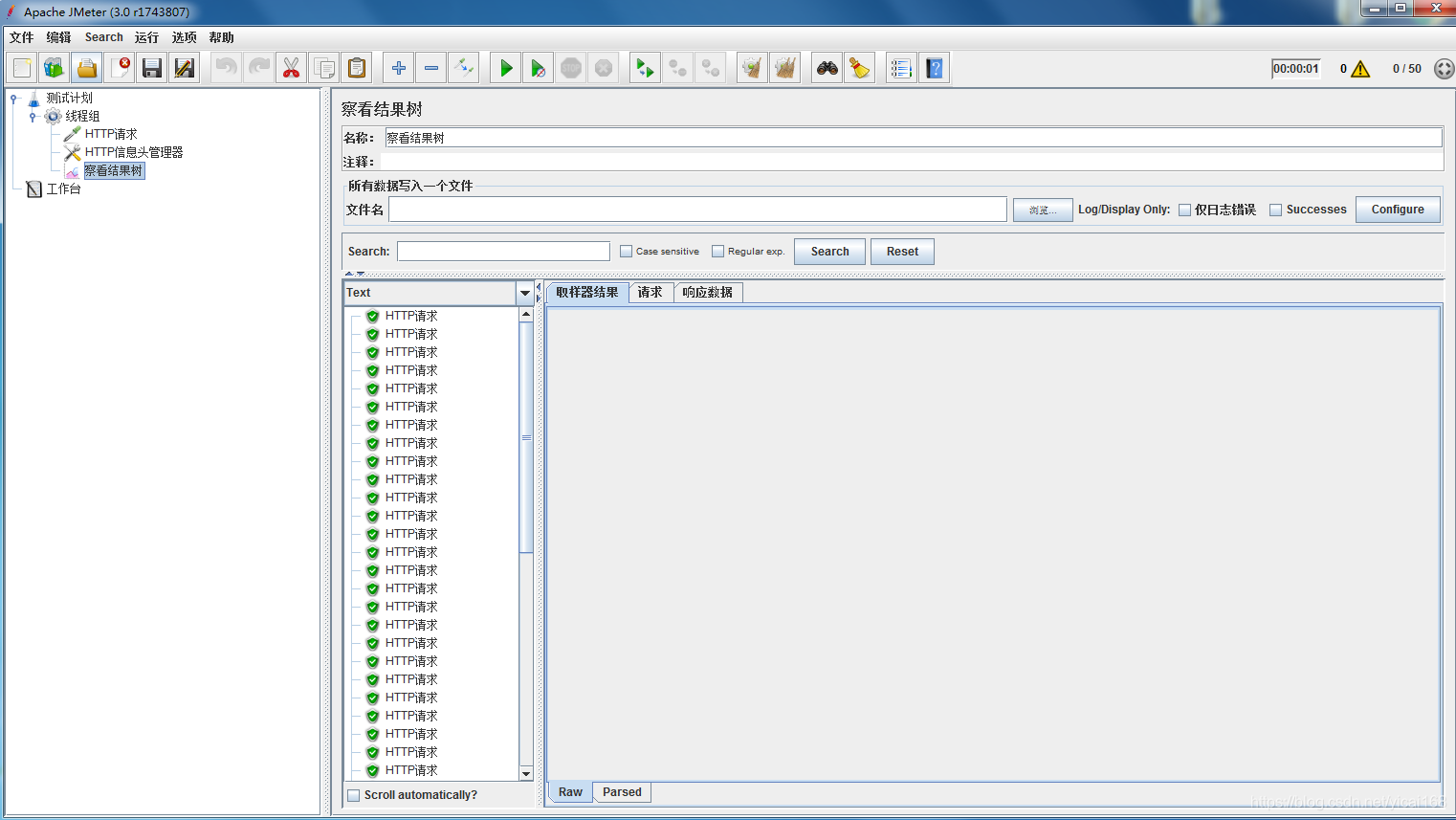This screenshot has width=1456, height=820.
Task: Click the Configure button
Action: point(1398,210)
